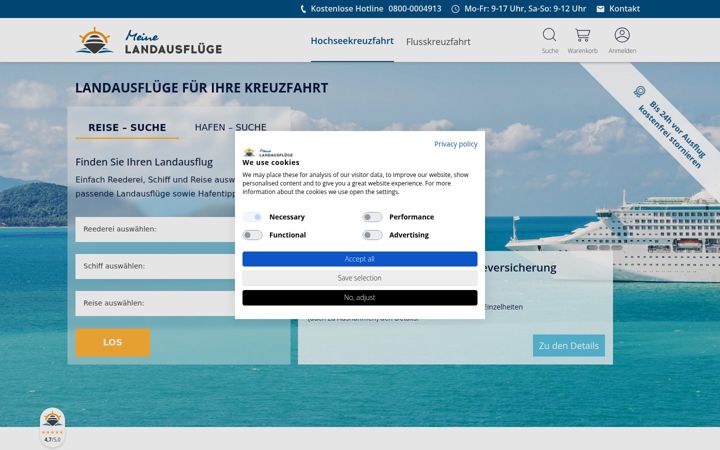Enable the Functional cookies switch

253,235
